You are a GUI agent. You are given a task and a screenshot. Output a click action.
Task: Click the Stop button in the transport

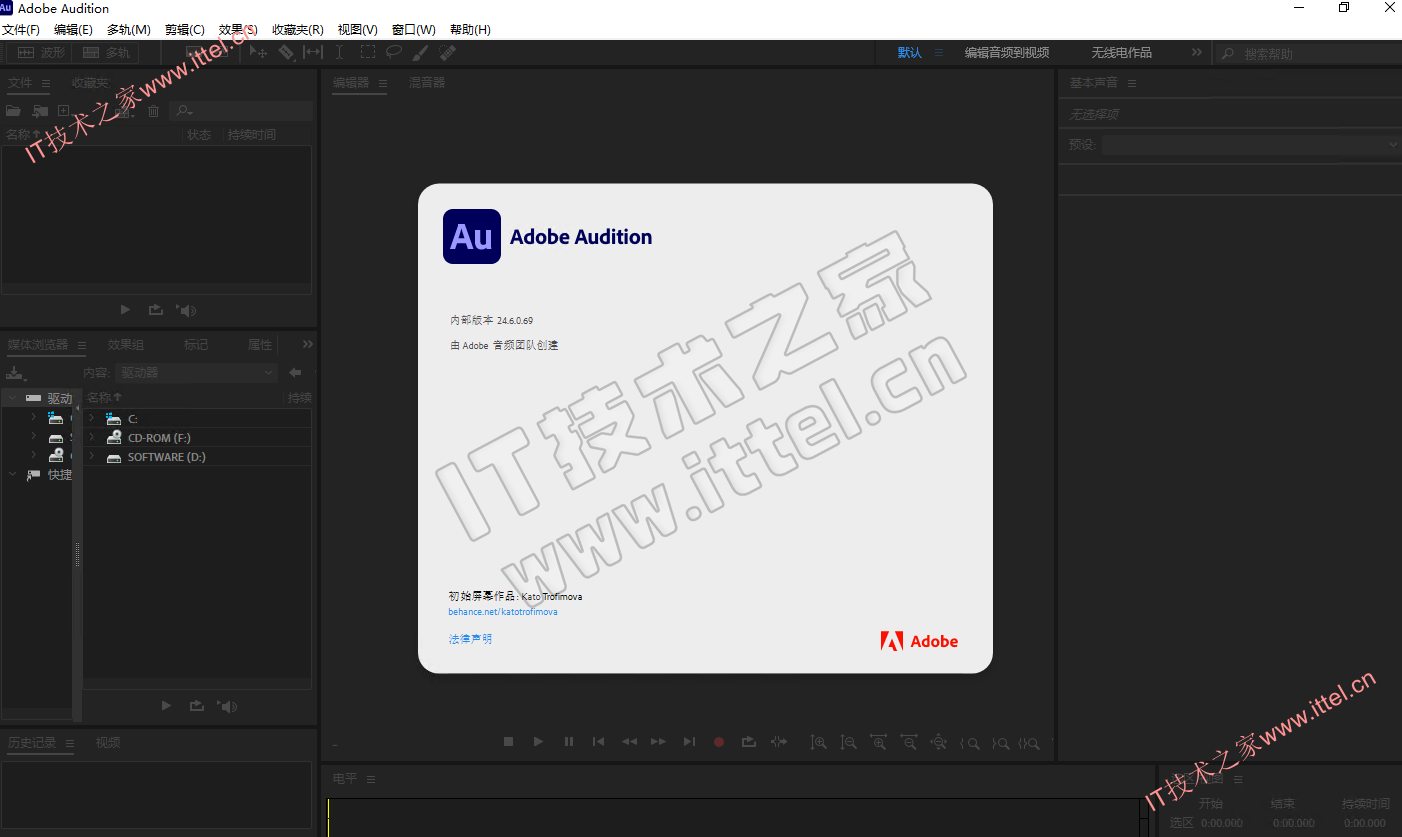[x=508, y=742]
